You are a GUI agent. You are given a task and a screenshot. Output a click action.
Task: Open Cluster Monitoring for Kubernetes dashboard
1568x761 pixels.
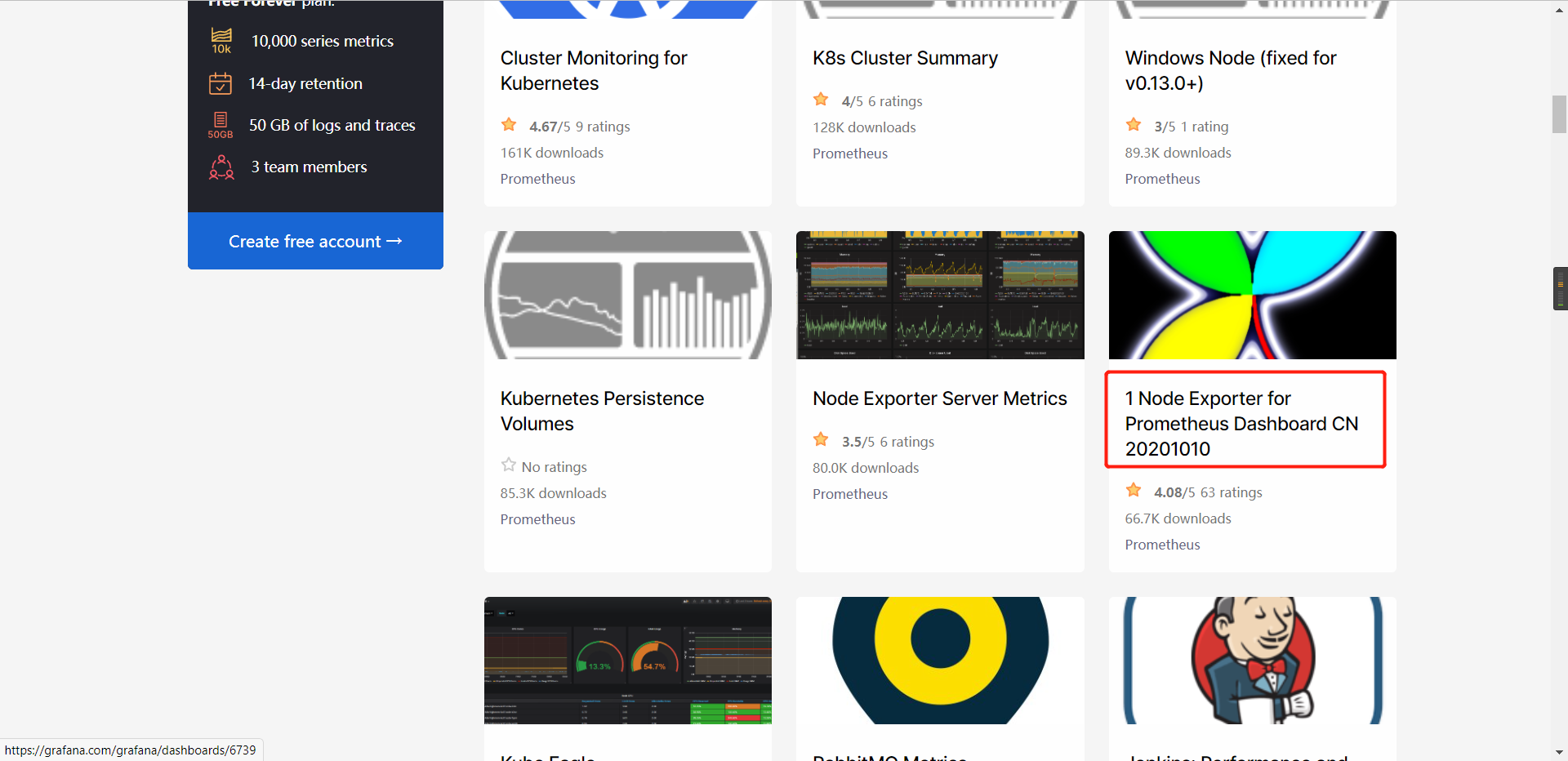click(x=594, y=70)
